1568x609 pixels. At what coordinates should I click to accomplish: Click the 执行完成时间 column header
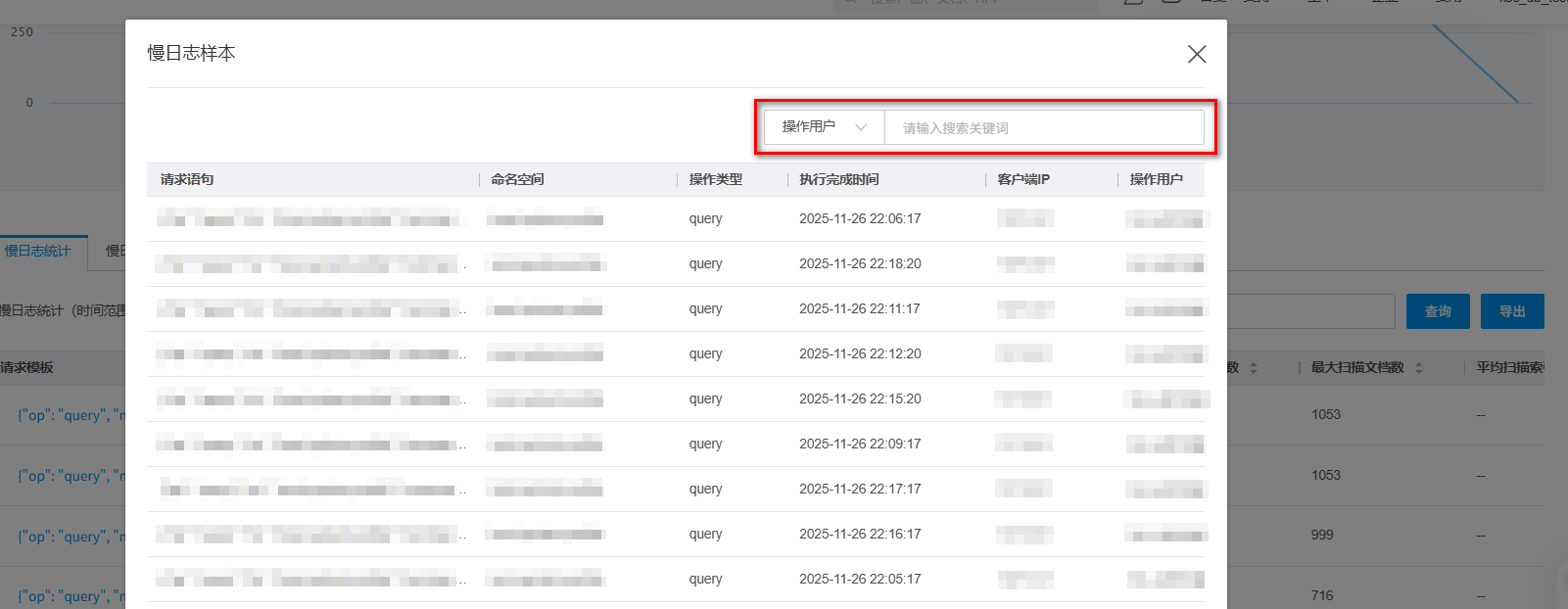[x=838, y=179]
